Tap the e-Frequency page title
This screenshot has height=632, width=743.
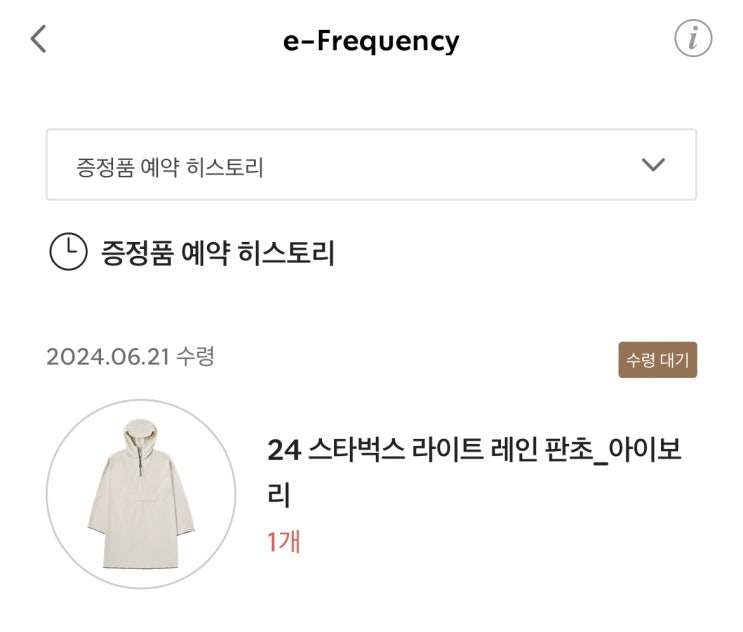click(x=371, y=41)
